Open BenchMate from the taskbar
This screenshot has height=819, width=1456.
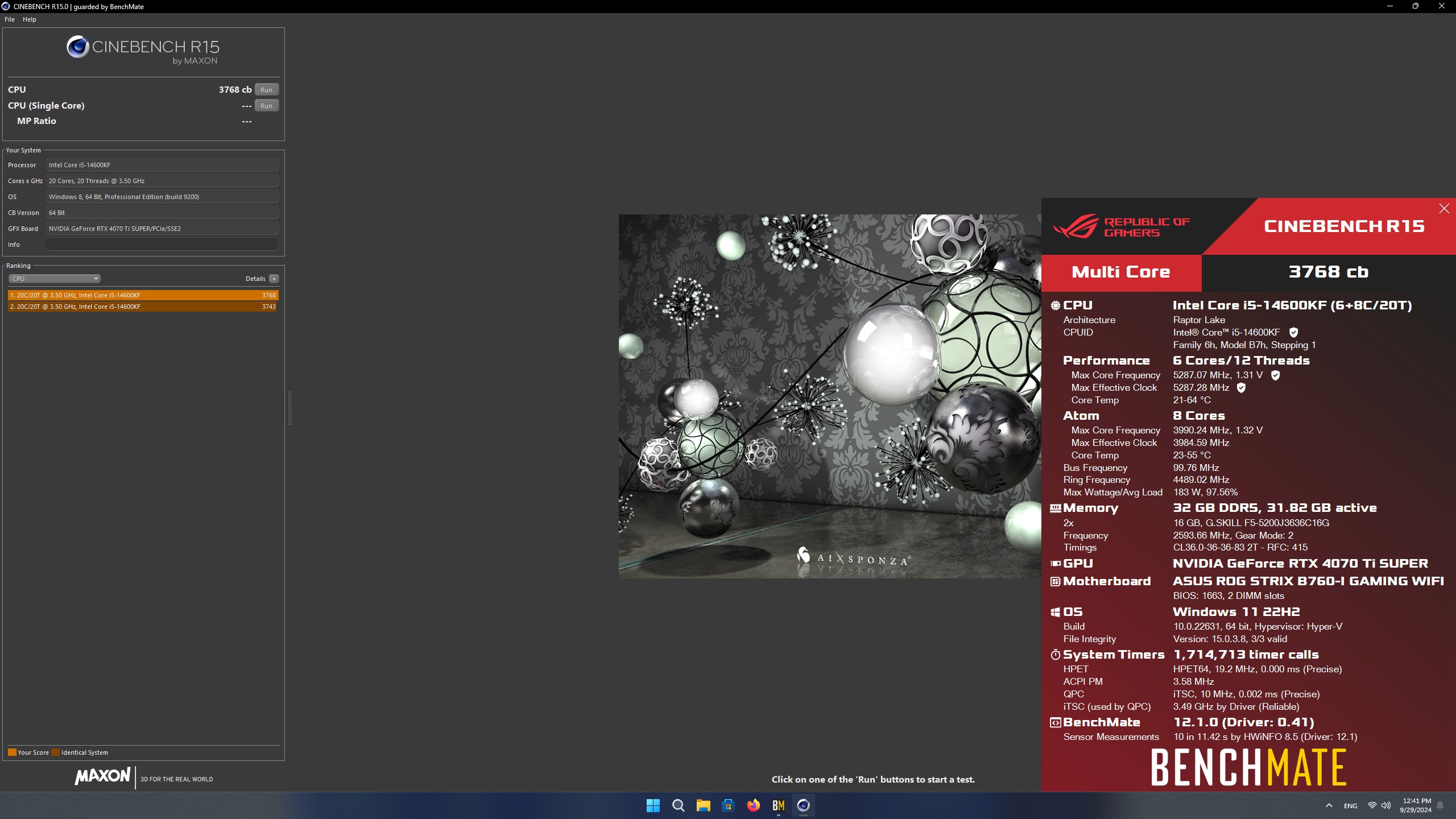coord(778,805)
